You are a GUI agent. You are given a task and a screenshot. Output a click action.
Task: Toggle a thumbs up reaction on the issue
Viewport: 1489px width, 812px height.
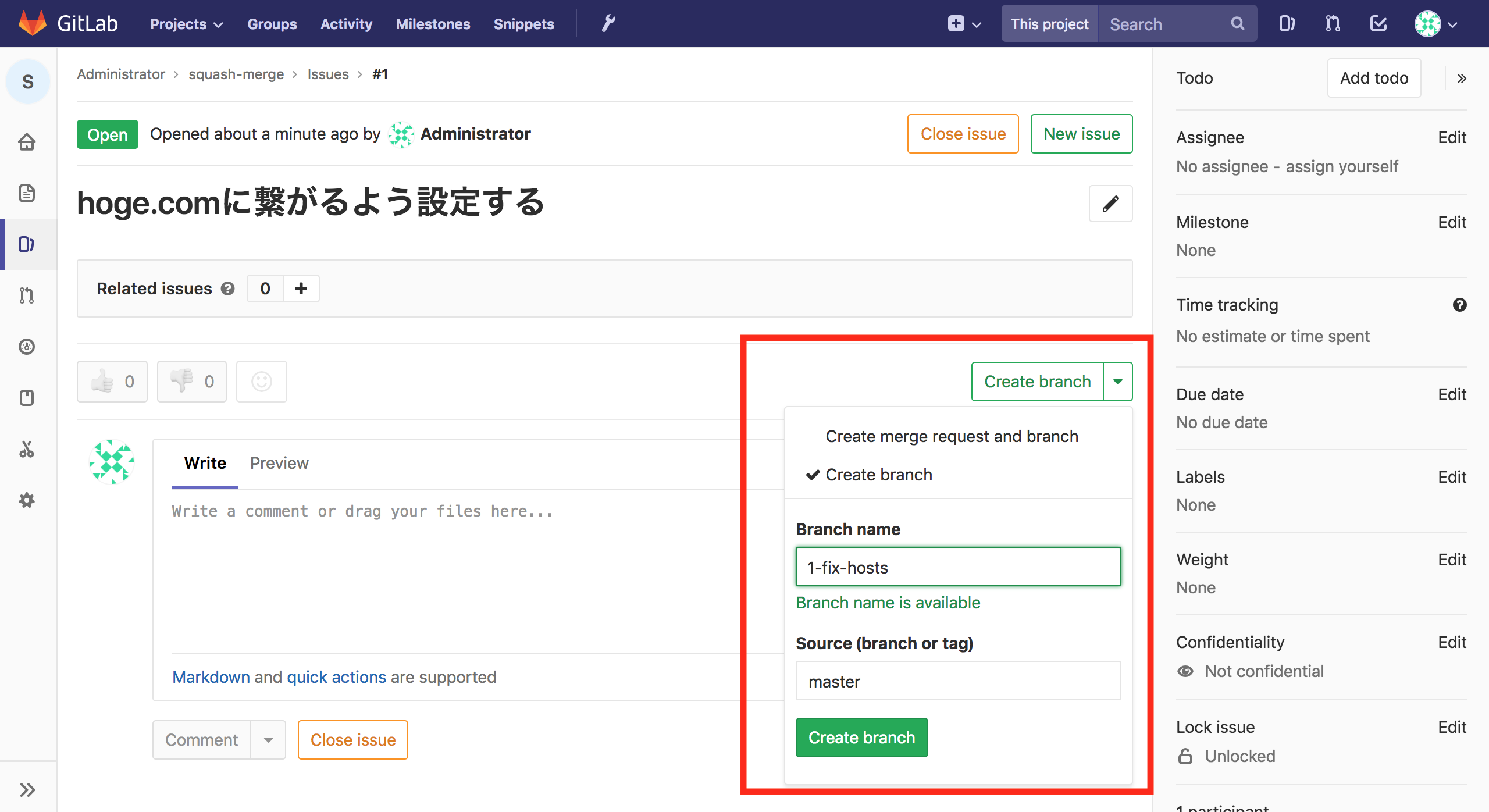[112, 381]
